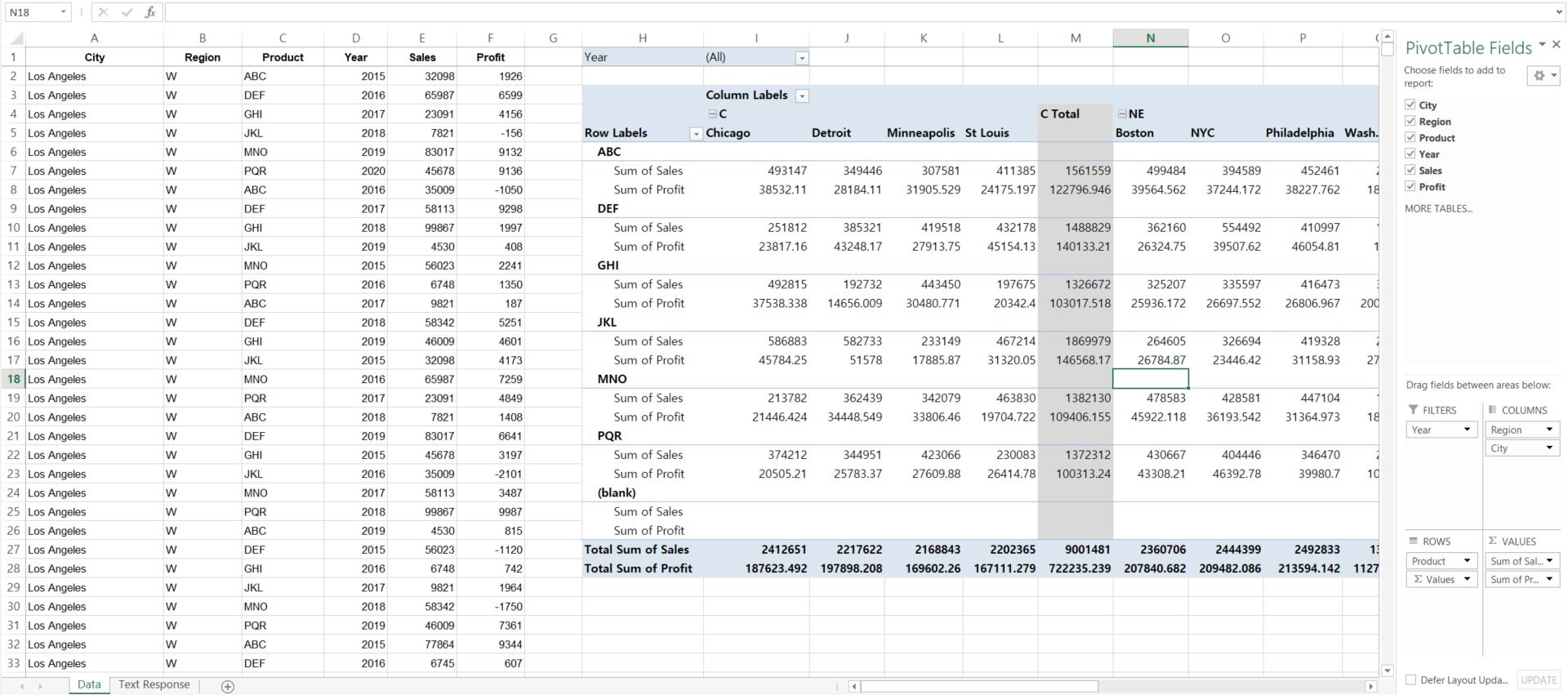Uncheck the Profit field checkbox
The height and width of the screenshot is (695, 1568).
1410,186
